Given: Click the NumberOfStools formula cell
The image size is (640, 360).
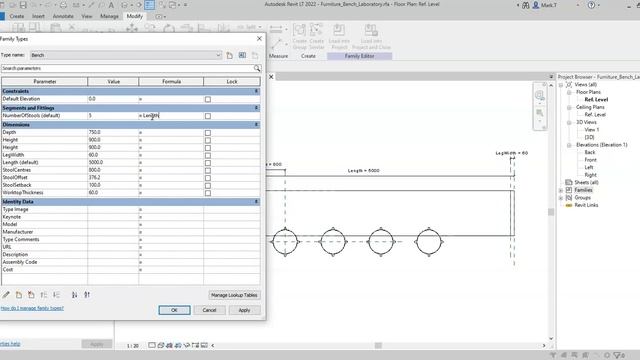Looking at the screenshot, I should point(171,116).
